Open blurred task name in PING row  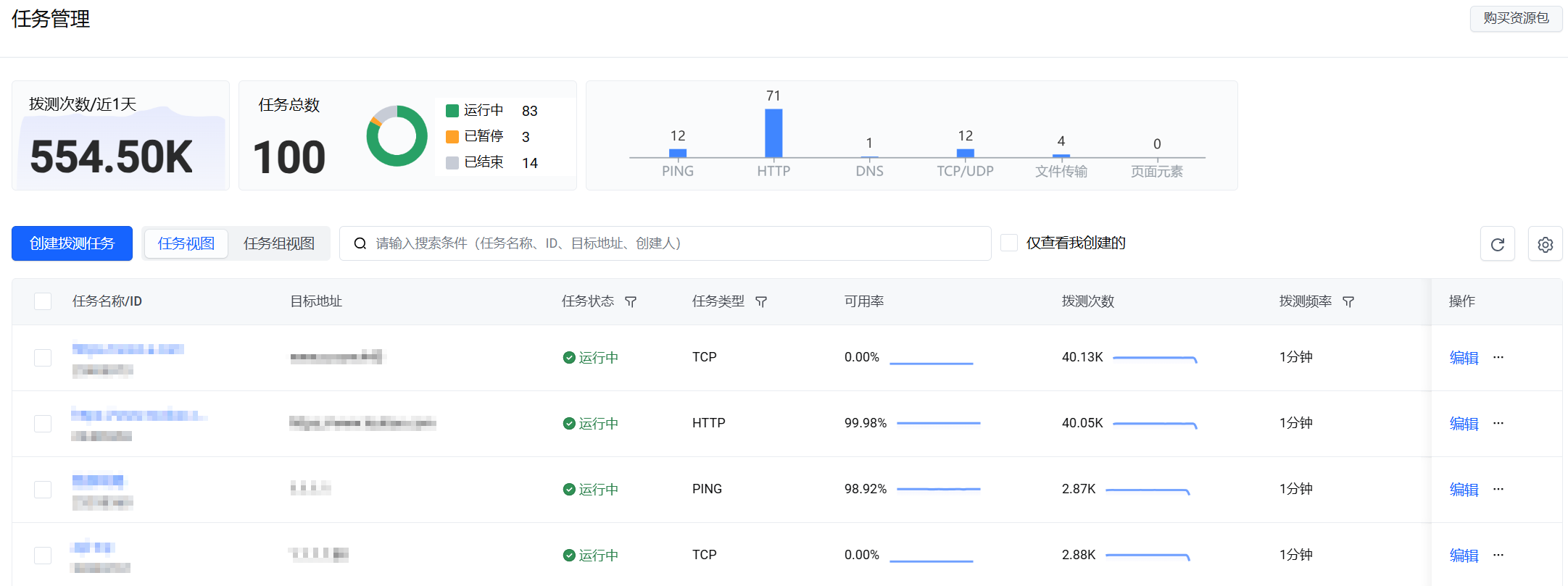coord(99,481)
